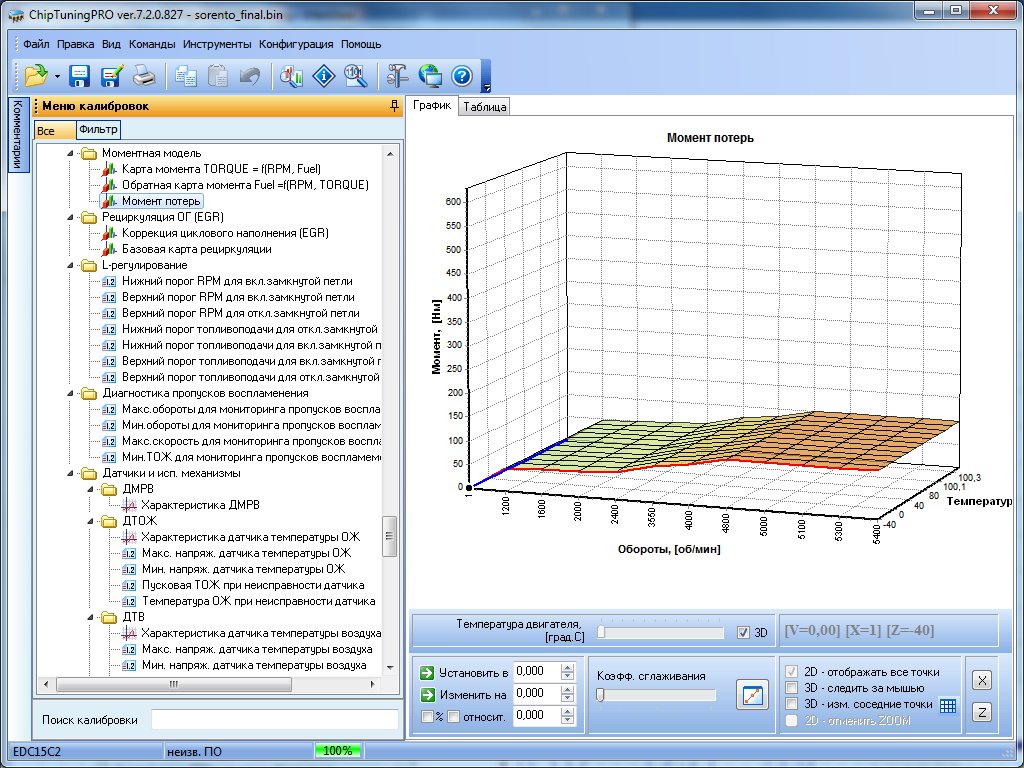This screenshot has height=768, width=1024.
Task: Click the open file folder icon
Action: click(x=36, y=75)
